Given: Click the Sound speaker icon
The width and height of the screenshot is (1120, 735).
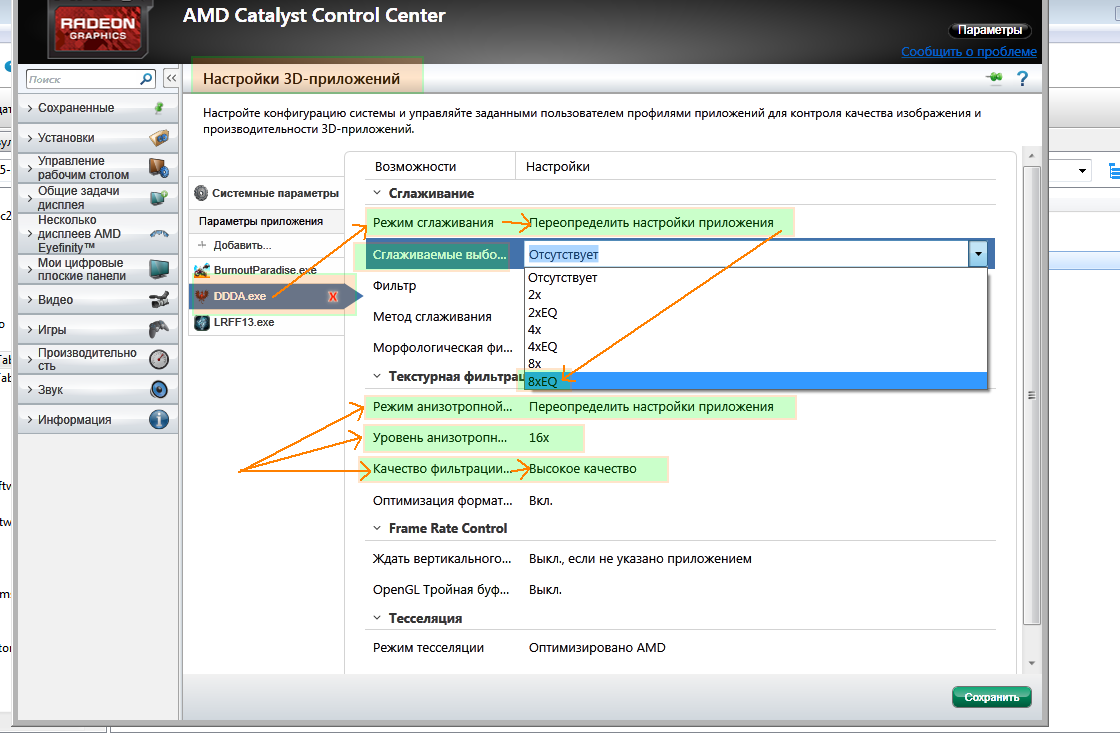Looking at the screenshot, I should click(x=158, y=390).
